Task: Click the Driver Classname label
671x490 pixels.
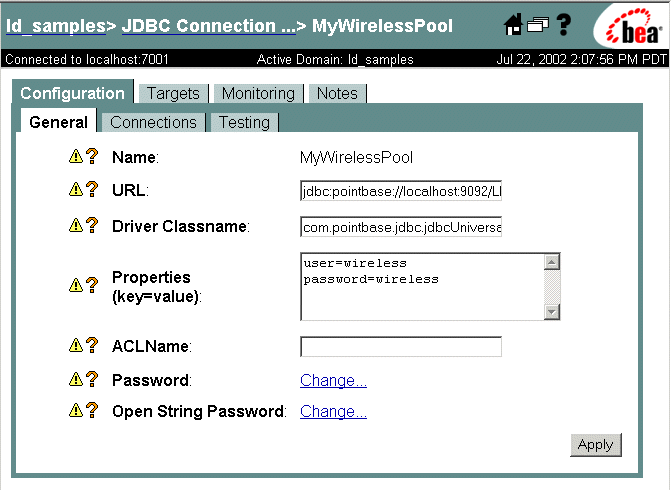Action: (x=181, y=226)
